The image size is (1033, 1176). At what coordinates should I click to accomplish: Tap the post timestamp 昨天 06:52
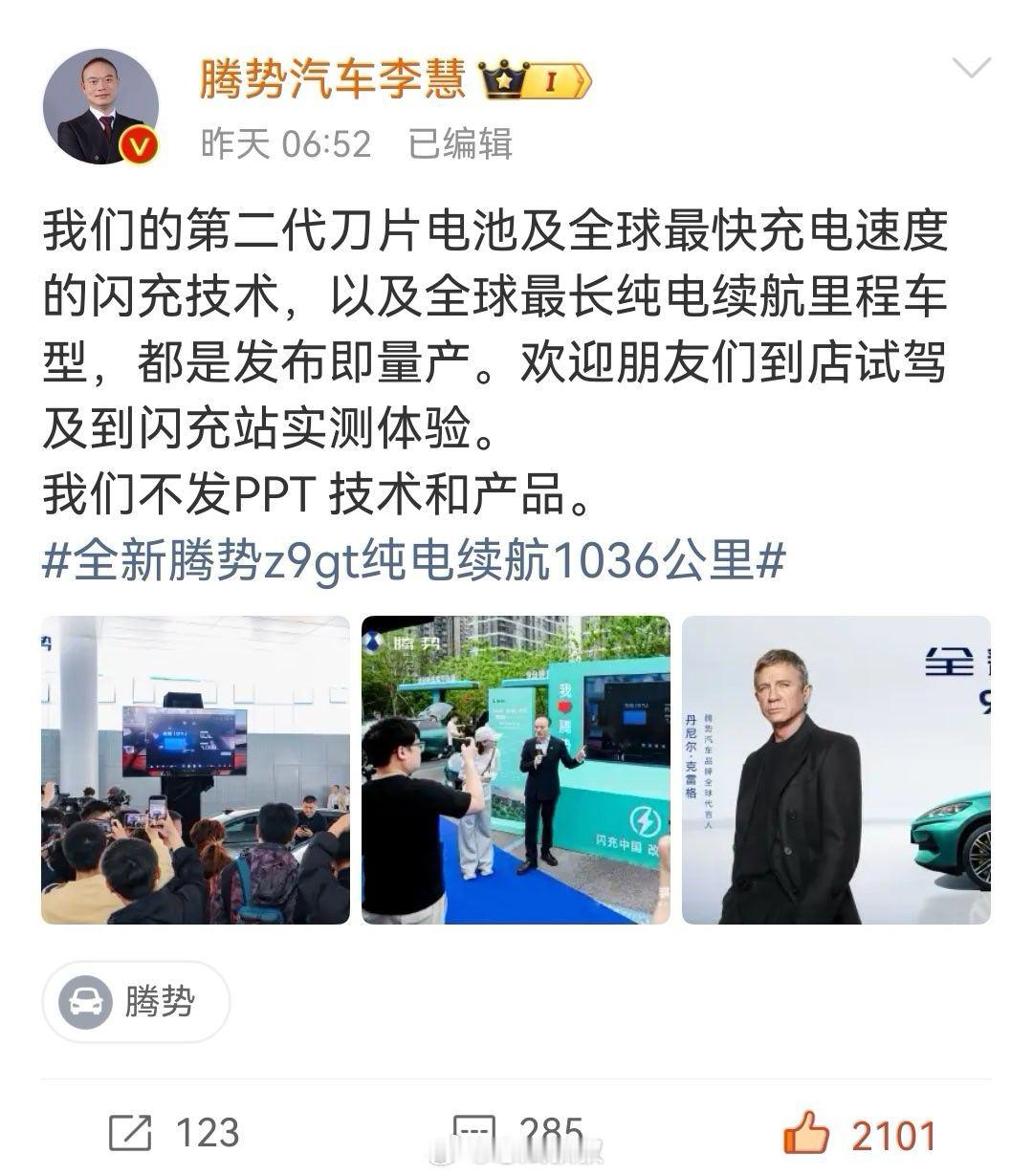(285, 144)
